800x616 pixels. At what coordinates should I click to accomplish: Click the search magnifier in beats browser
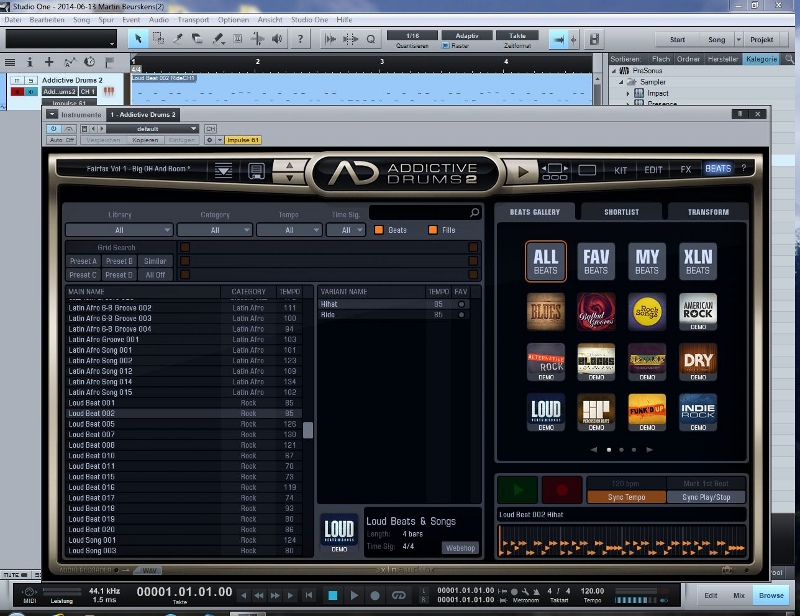click(474, 212)
